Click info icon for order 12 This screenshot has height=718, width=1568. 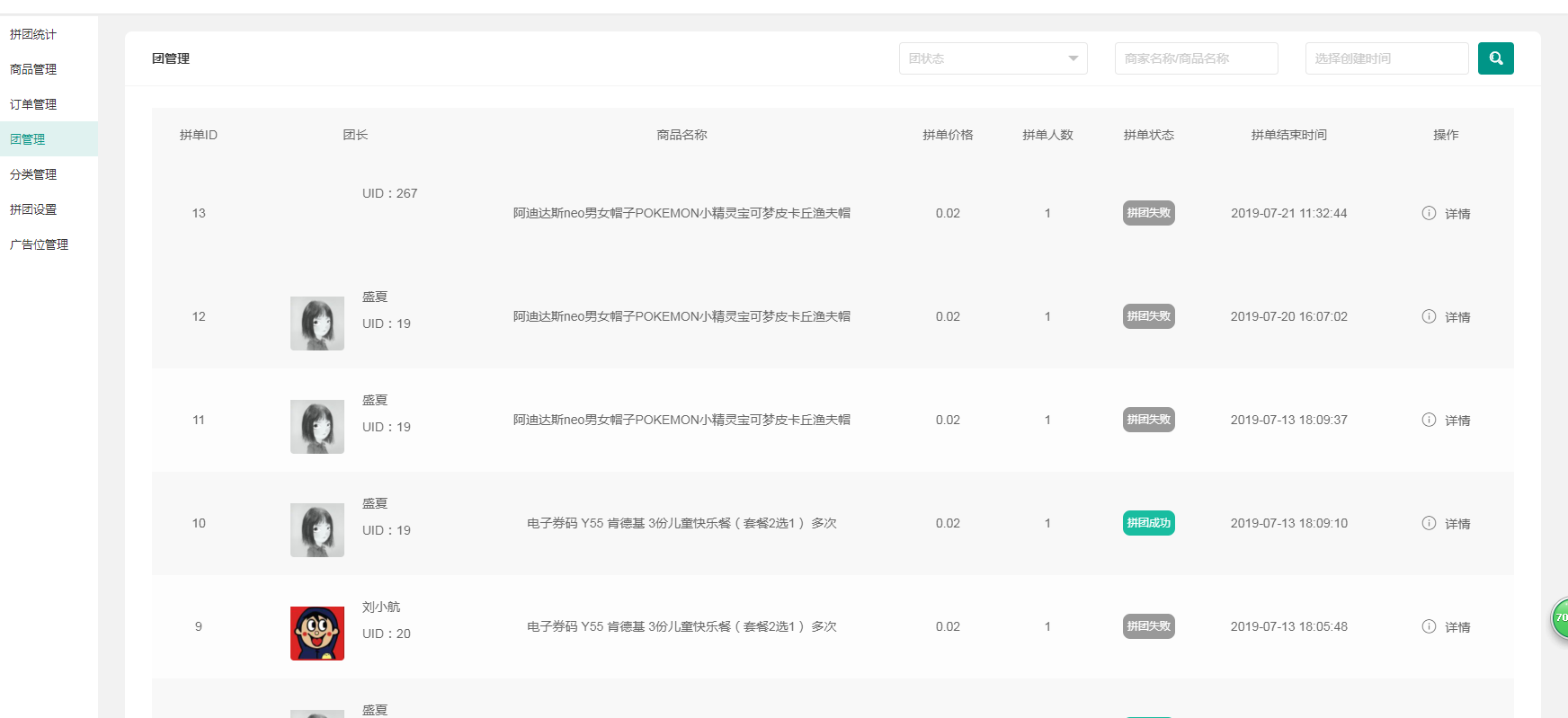(1429, 316)
